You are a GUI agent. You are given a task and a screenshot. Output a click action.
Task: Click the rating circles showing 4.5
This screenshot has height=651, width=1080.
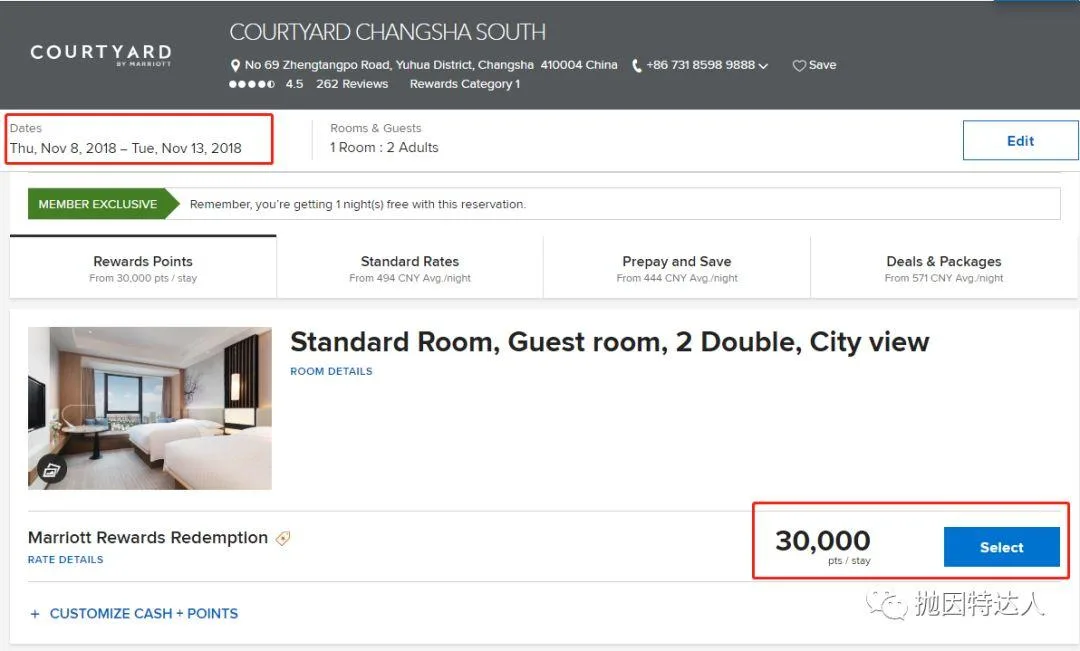[252, 84]
